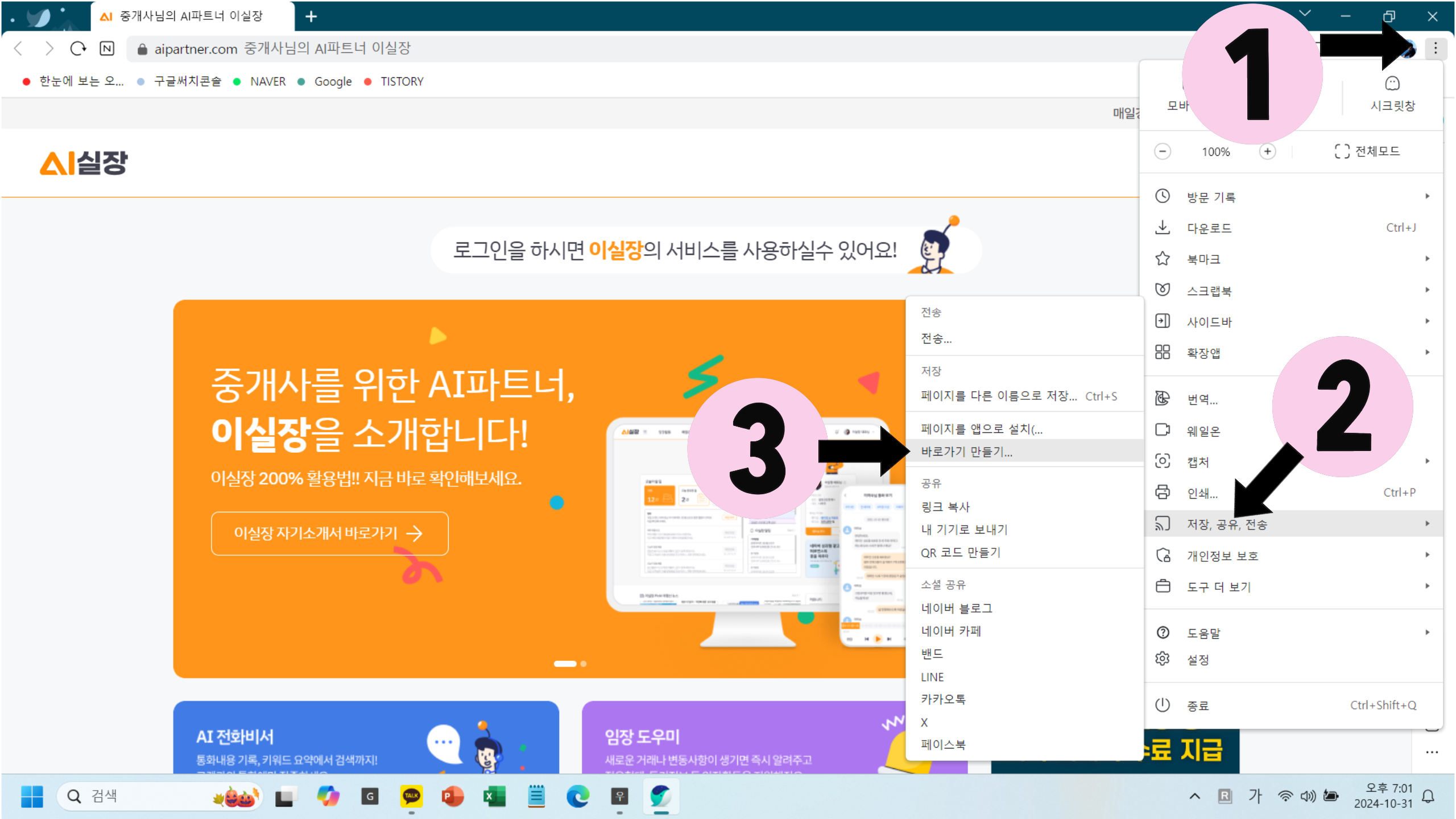This screenshot has height=819, width=1456.
Task: Toggle fullscreen mode (전체모드)
Action: (1367, 151)
